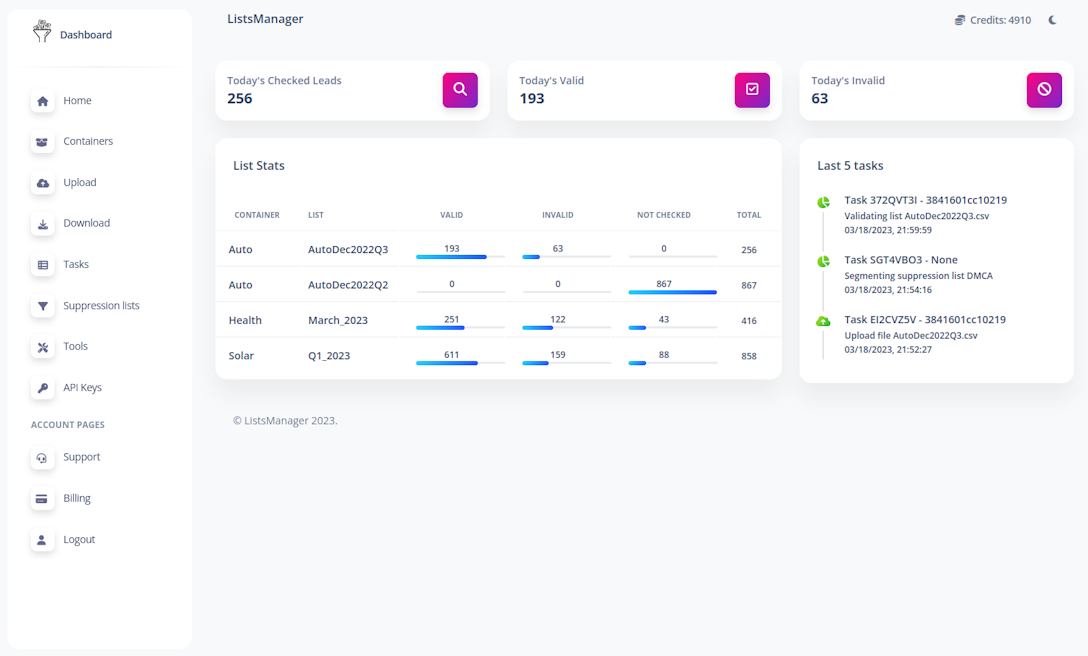
Task: Click the AutoDec2022Q3 list name
Action: (x=348, y=250)
